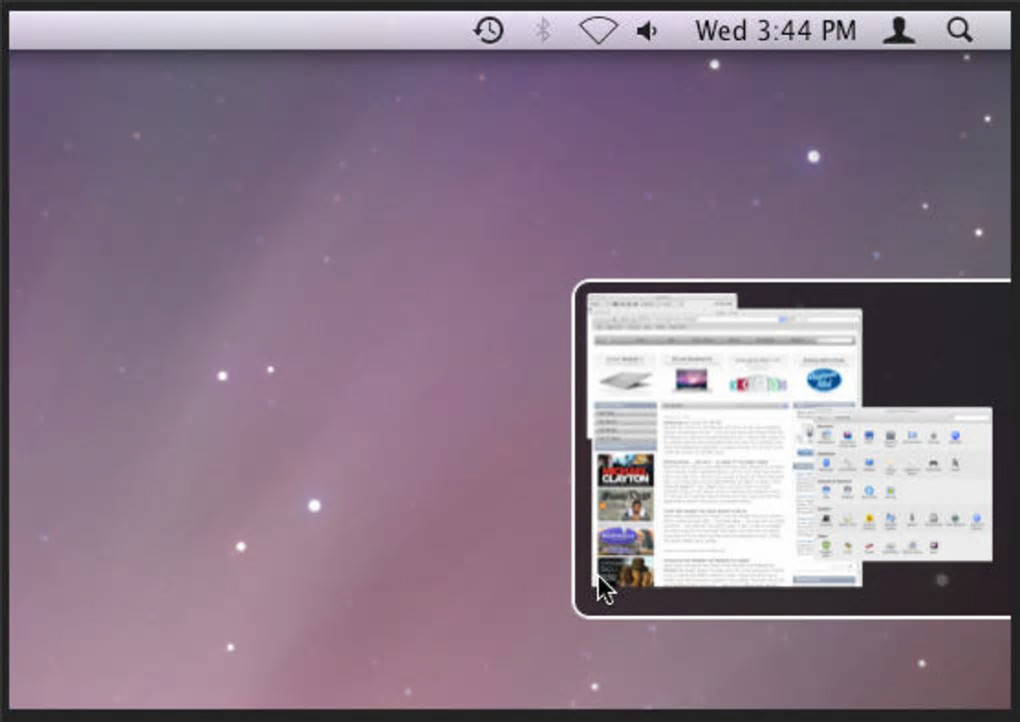Open the fast user switching icon

[x=899, y=31]
